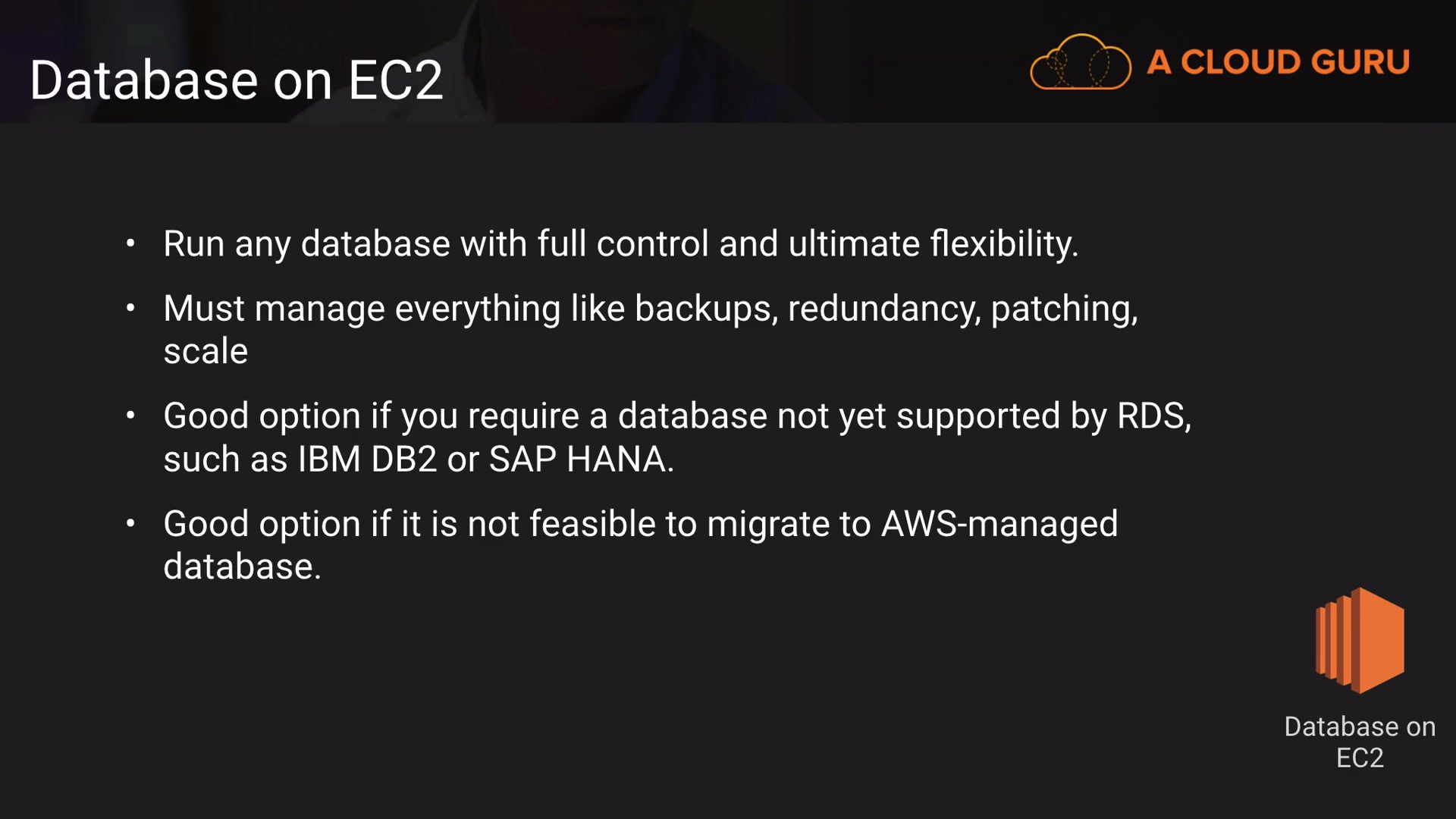Click the bullet dot before 'Must manage everything'
This screenshot has height=819, width=1456.
click(x=130, y=308)
